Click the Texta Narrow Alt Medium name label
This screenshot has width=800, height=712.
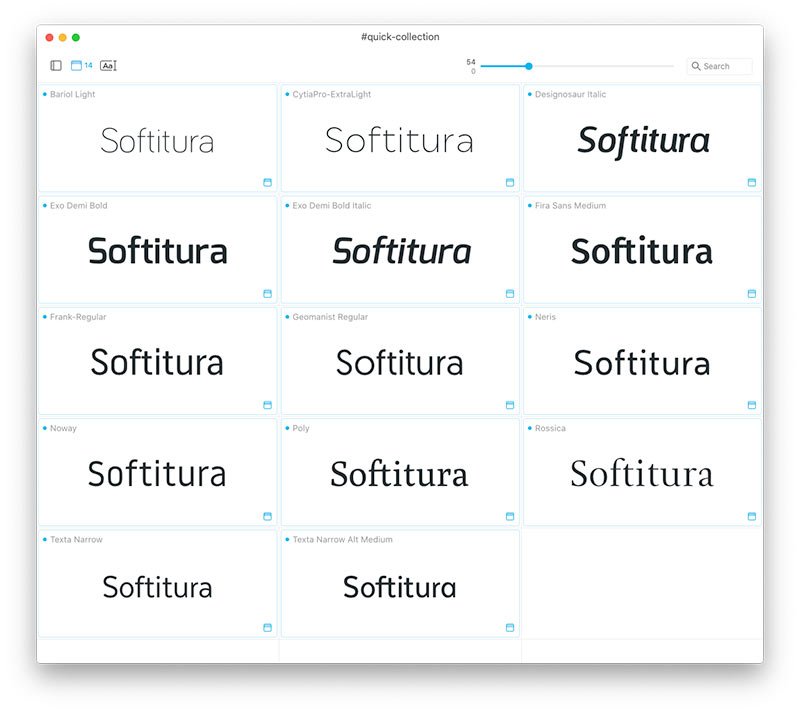pos(342,539)
